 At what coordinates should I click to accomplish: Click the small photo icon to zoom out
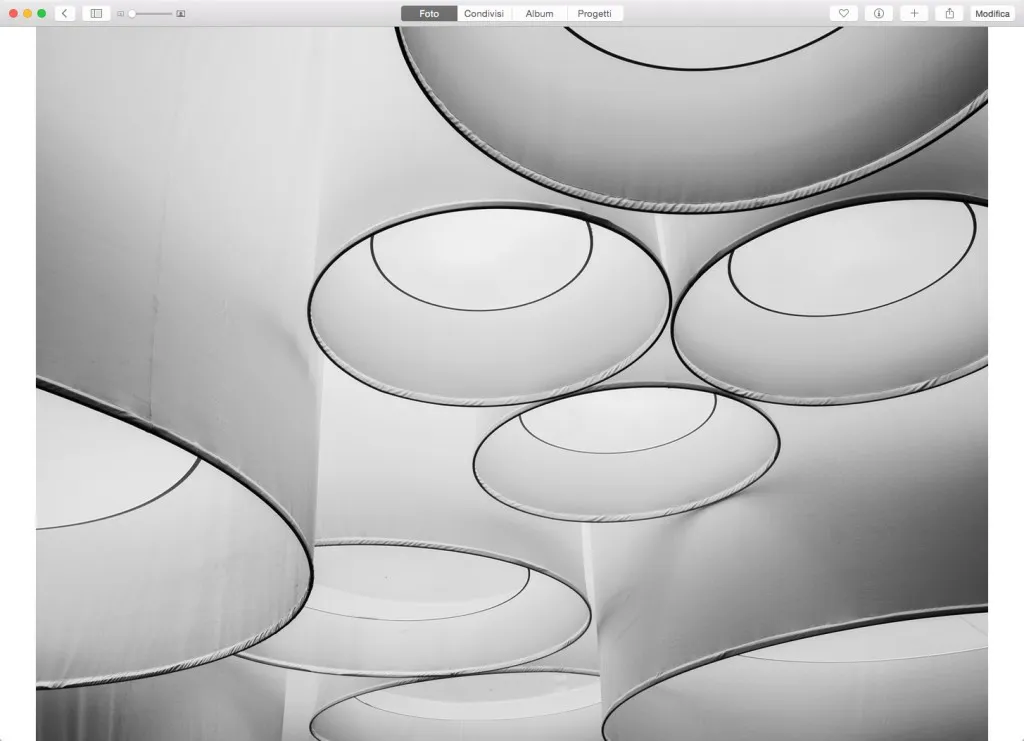[120, 14]
